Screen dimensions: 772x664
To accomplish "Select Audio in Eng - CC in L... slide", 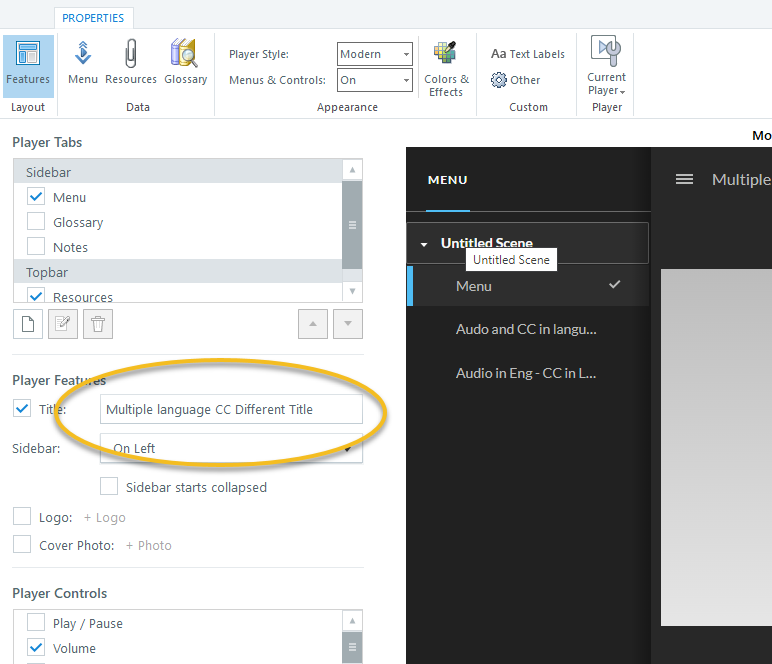I will click(528, 373).
